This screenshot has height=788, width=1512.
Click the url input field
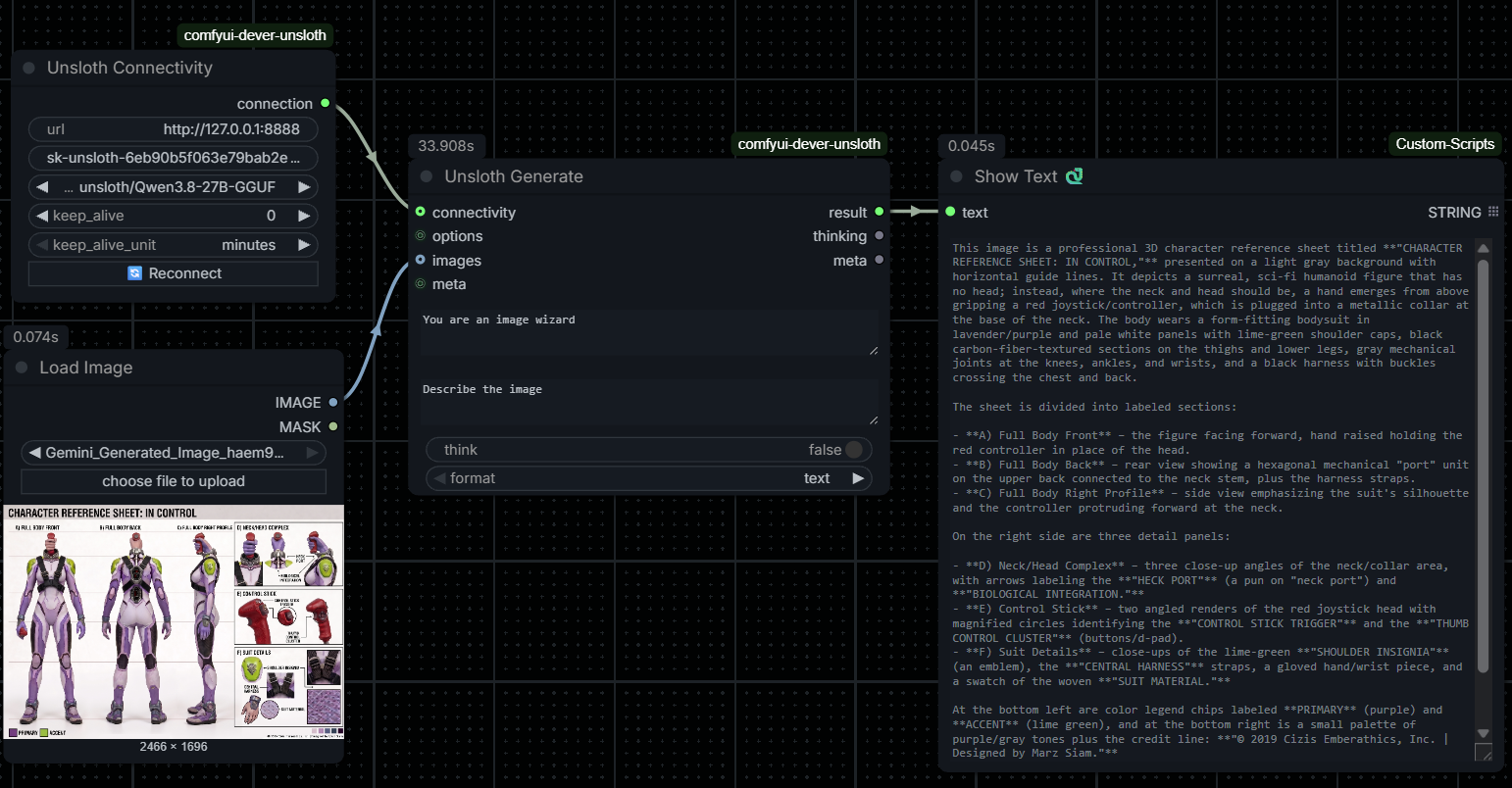[x=174, y=129]
